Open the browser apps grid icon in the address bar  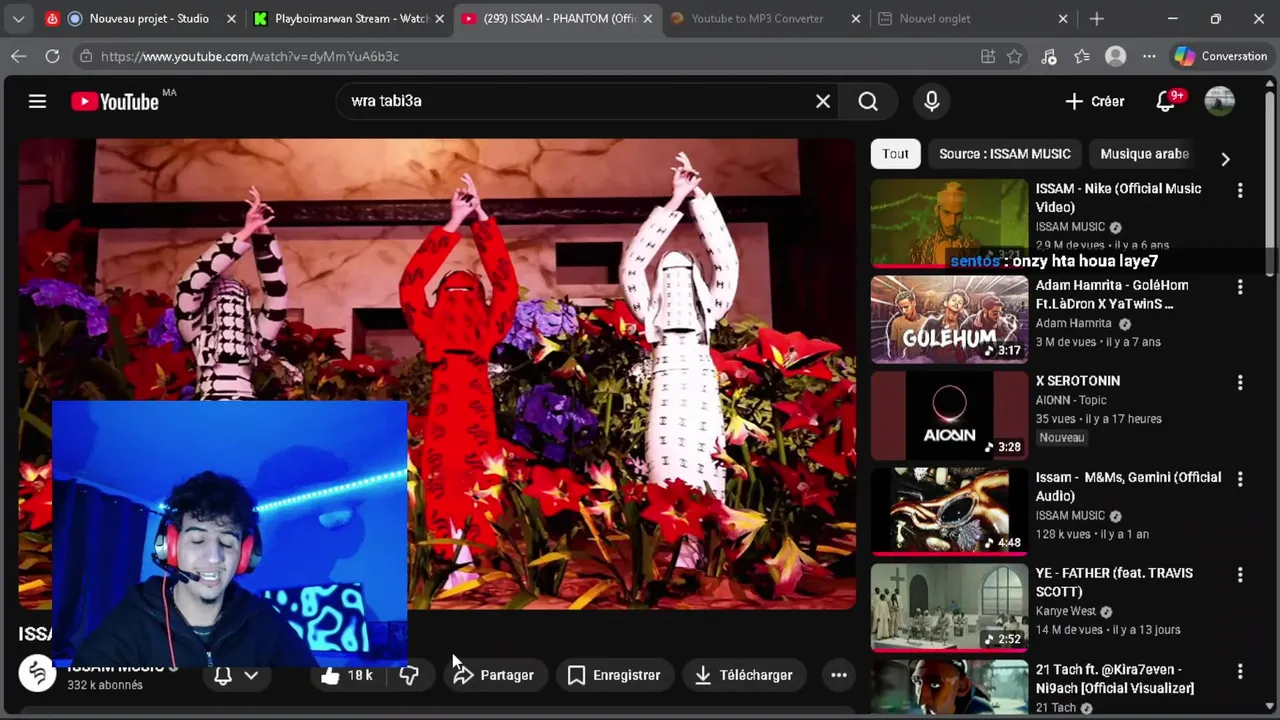point(988,57)
